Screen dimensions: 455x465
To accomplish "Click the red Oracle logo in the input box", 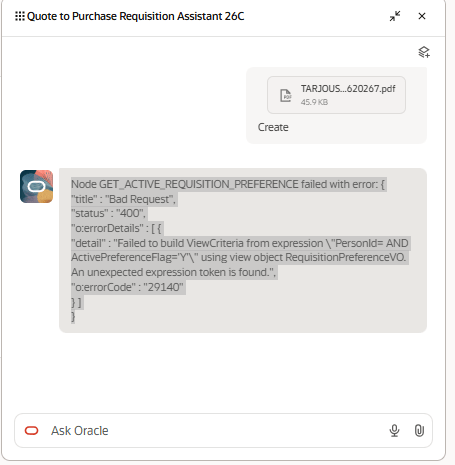I will [32, 431].
